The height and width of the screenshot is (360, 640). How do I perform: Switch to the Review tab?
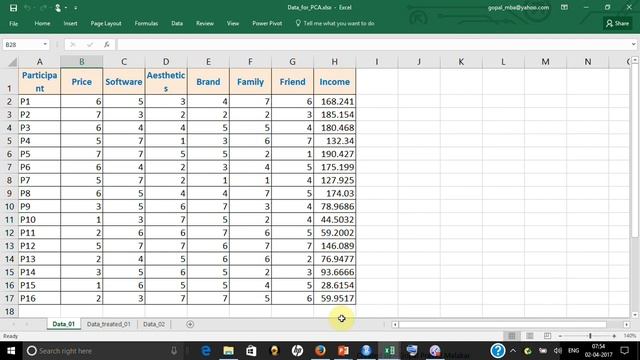(204, 24)
